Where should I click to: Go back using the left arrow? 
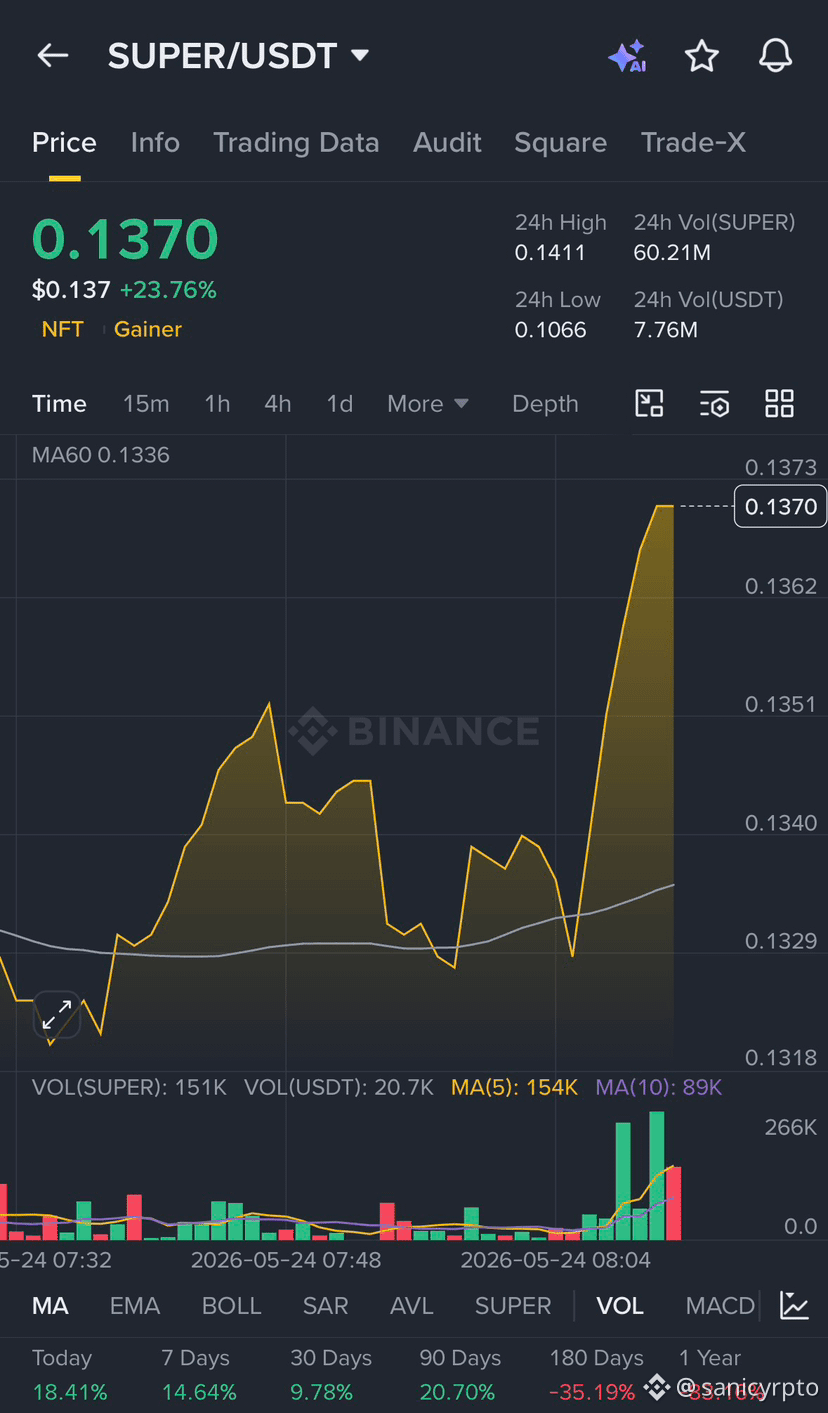52,56
